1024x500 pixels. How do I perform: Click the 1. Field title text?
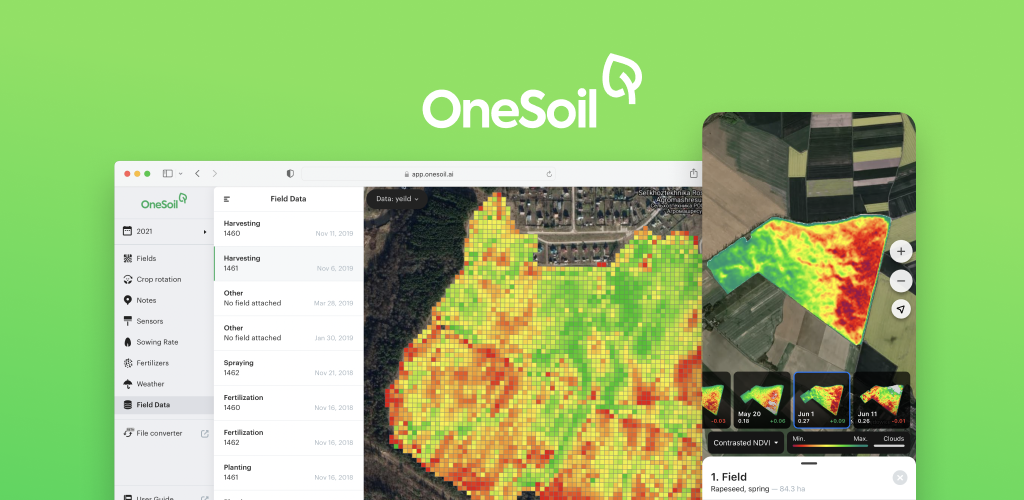click(x=728, y=477)
